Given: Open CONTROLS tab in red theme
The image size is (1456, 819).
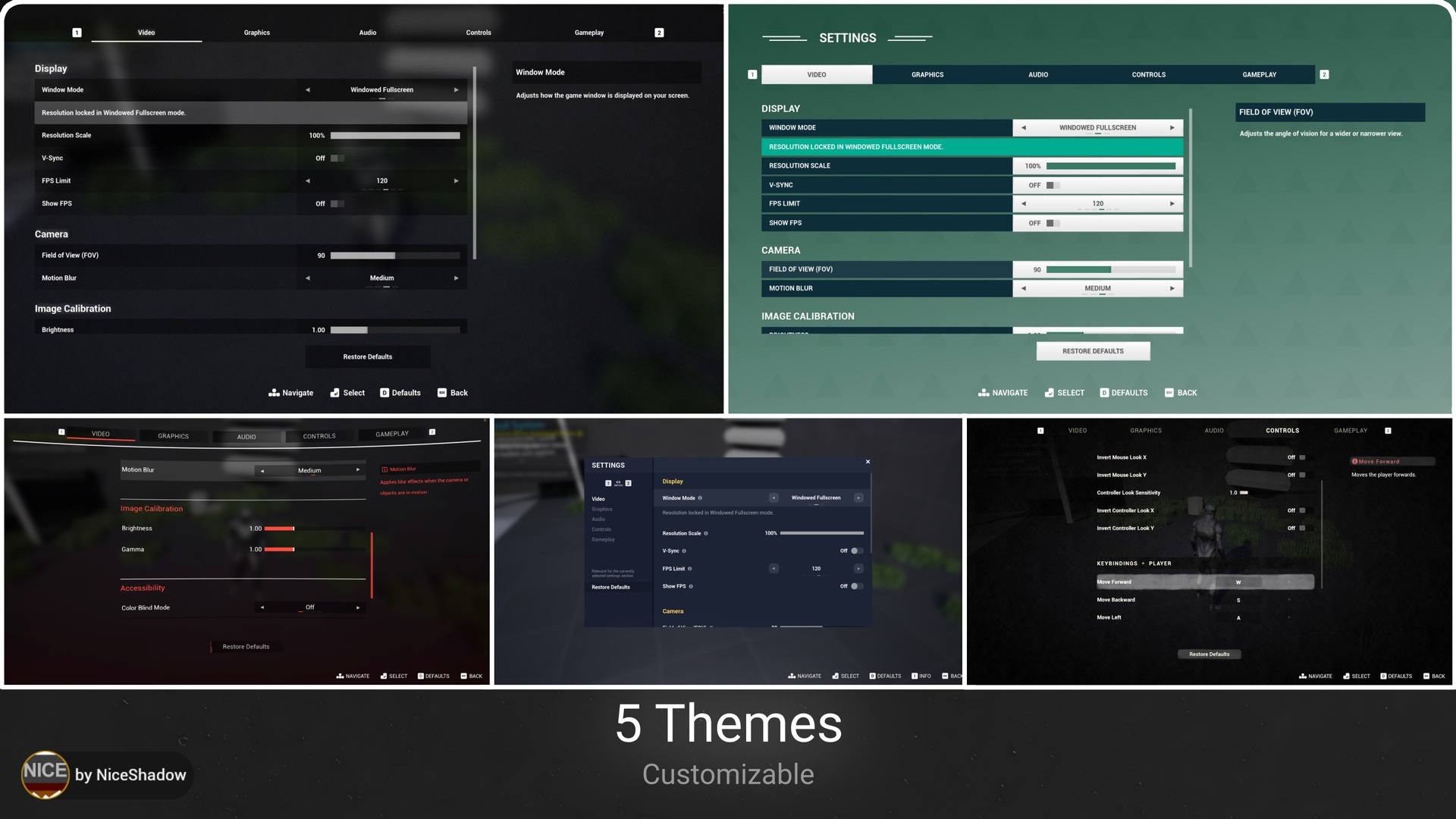Looking at the screenshot, I should [319, 436].
